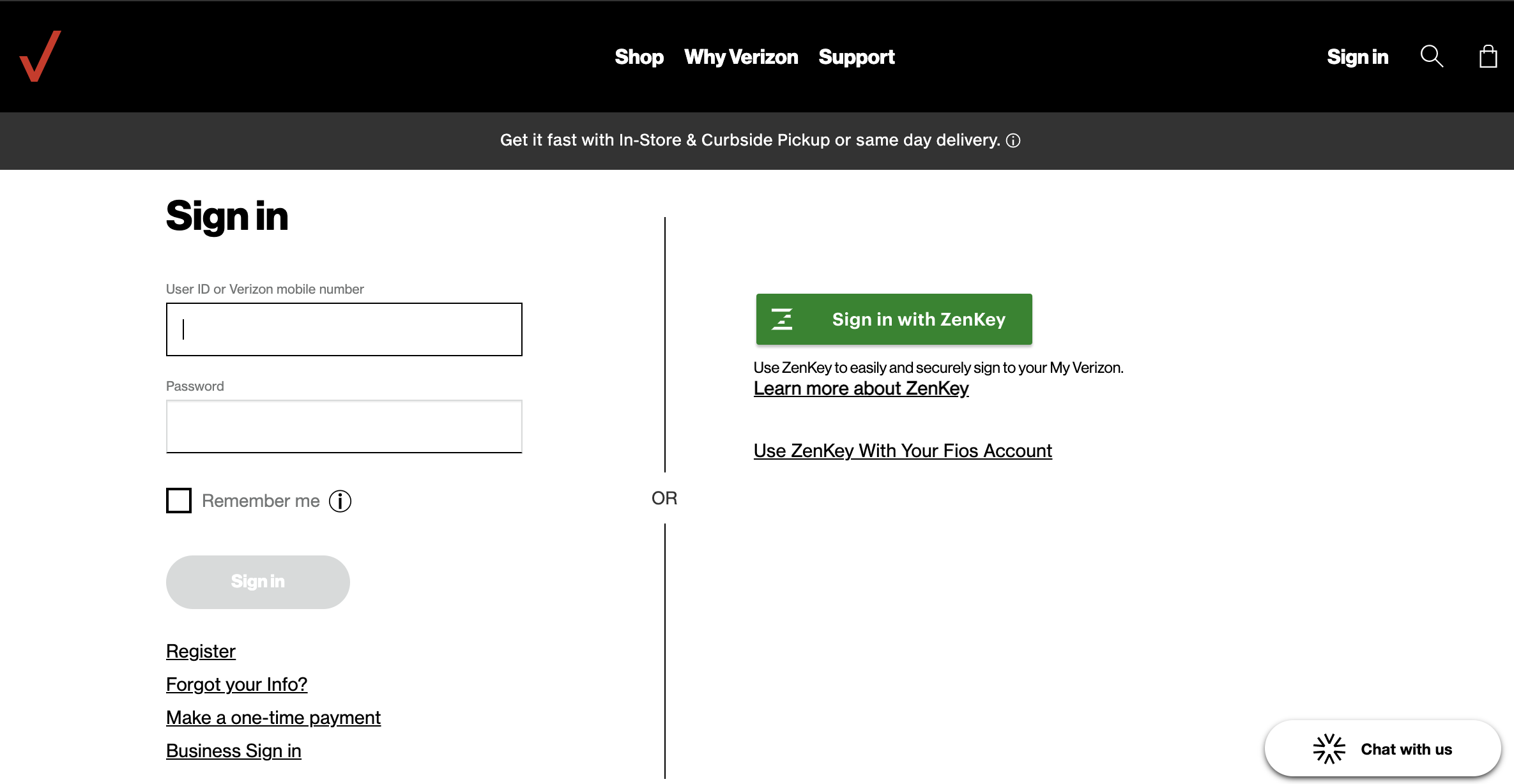Click Make a one-time payment link
This screenshot has width=1514, height=784.
tap(273, 716)
